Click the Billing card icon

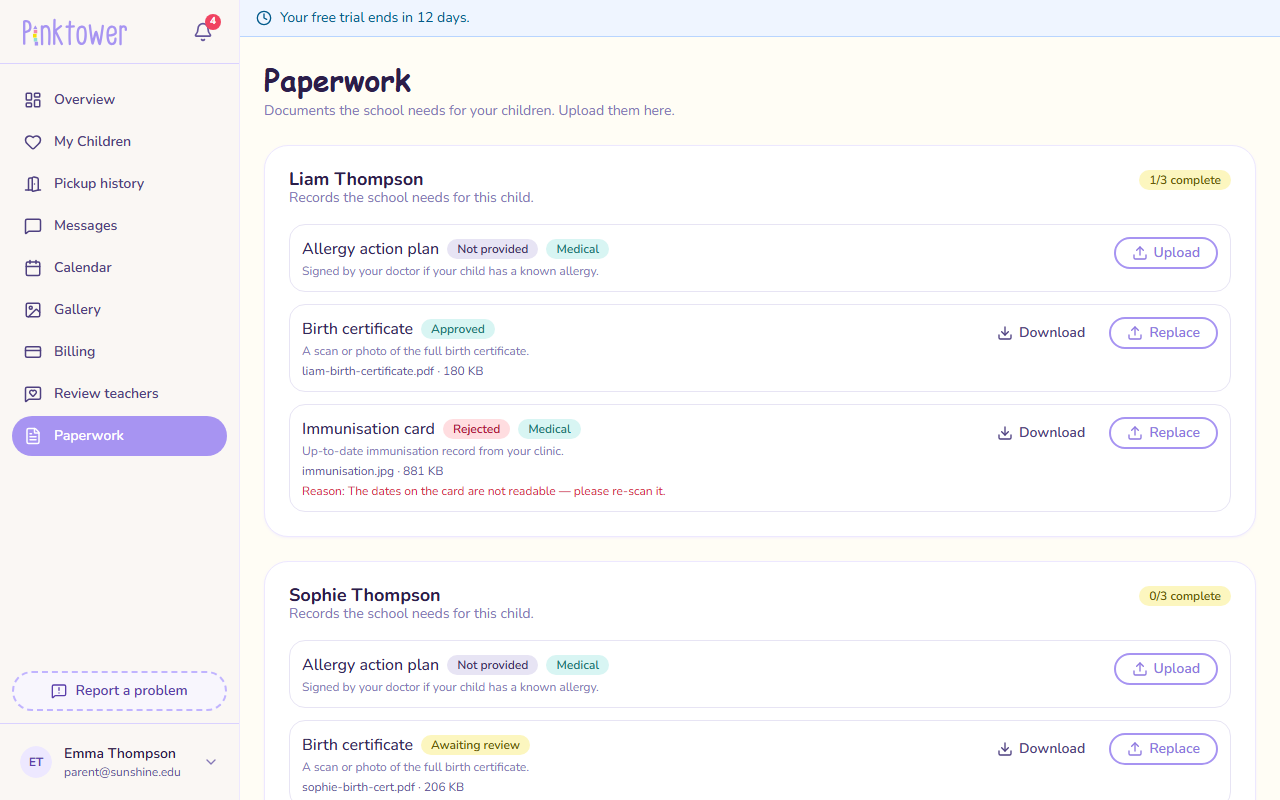point(33,352)
